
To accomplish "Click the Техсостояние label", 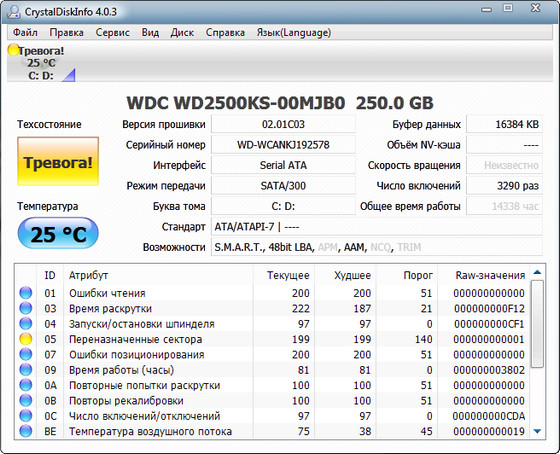I will (x=49, y=124).
